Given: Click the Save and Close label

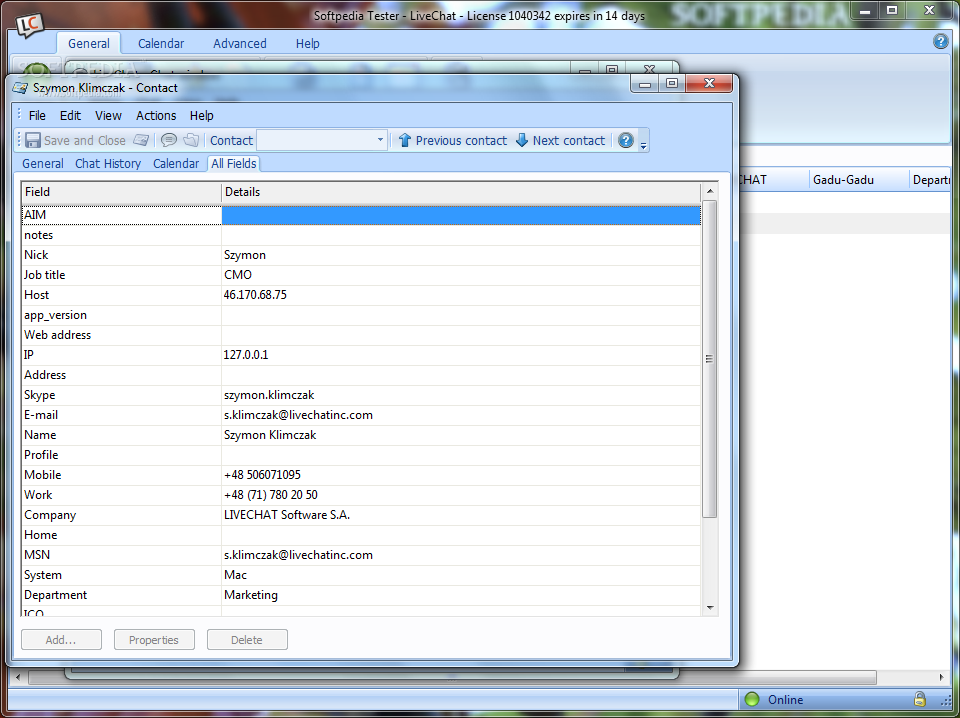Looking at the screenshot, I should [x=84, y=140].
